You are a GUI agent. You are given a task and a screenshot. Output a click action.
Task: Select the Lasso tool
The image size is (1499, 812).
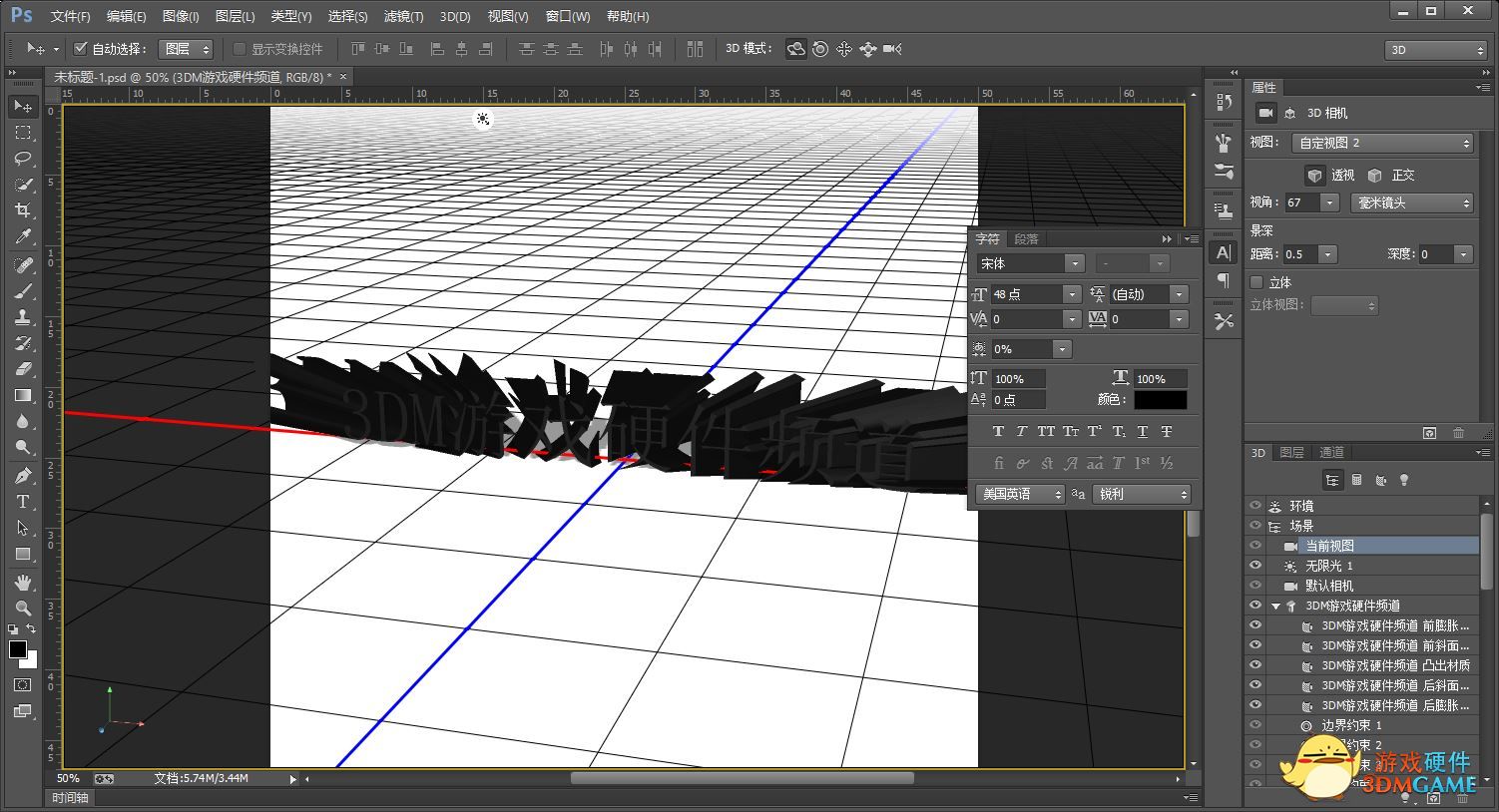pos(22,159)
